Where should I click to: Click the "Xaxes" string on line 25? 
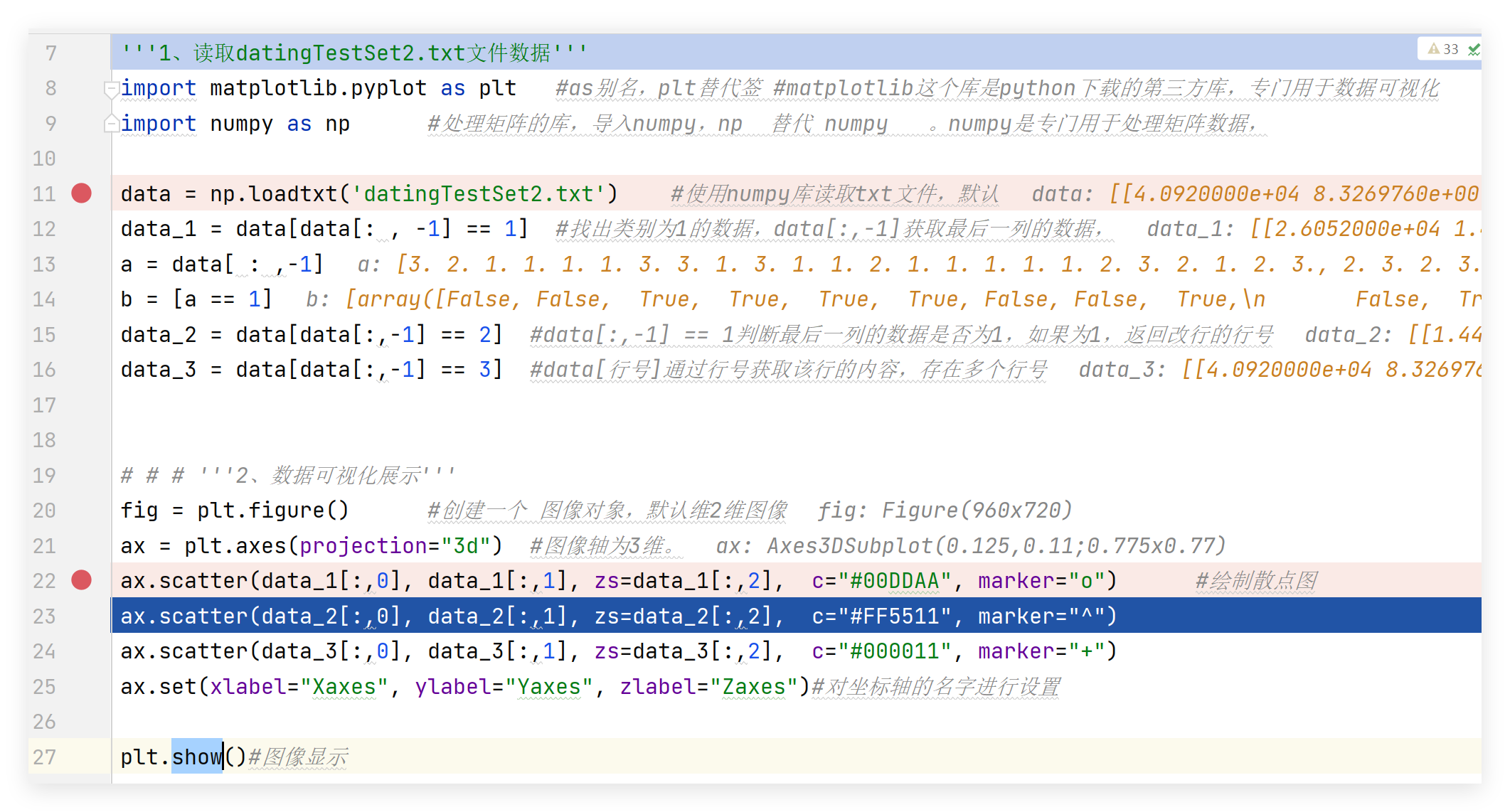[x=344, y=687]
